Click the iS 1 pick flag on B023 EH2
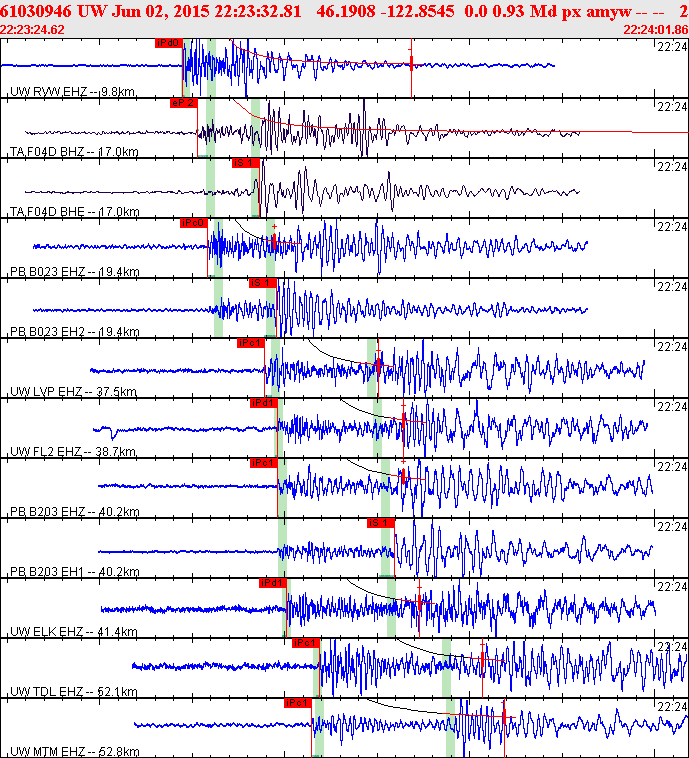The image size is (689, 758). [263, 283]
